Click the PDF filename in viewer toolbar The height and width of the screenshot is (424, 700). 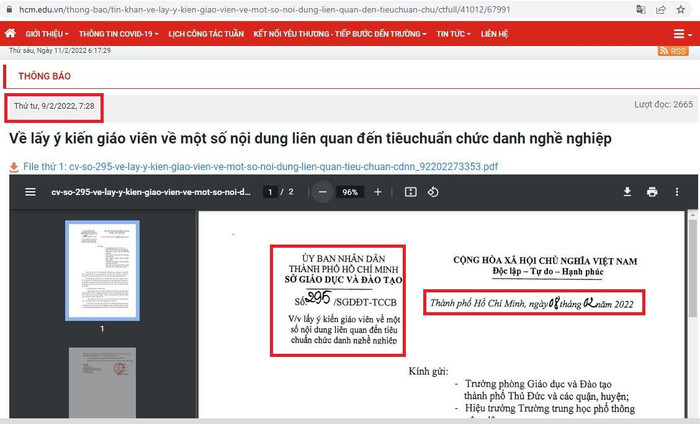pos(151,192)
